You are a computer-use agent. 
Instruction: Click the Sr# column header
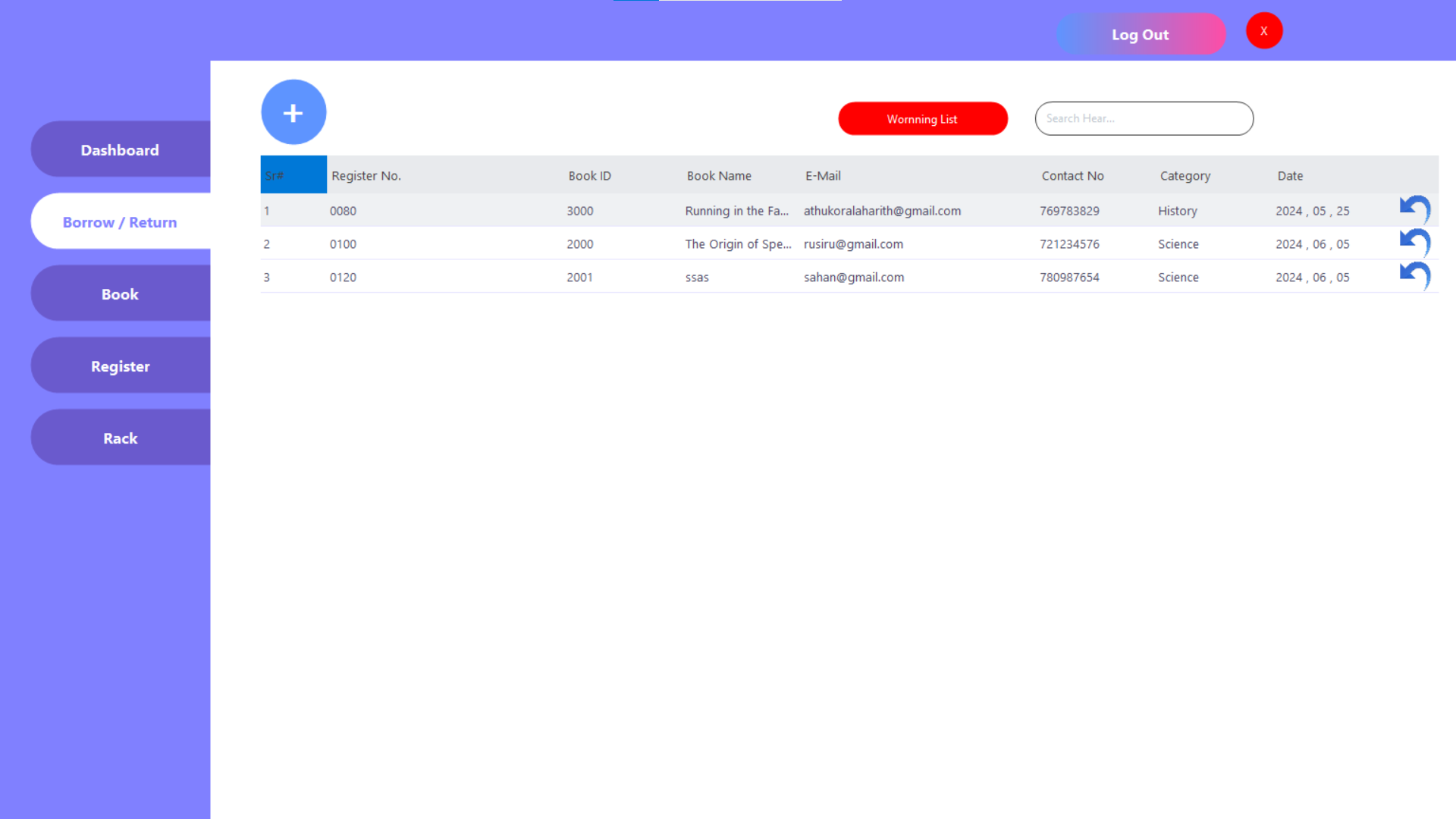(293, 175)
